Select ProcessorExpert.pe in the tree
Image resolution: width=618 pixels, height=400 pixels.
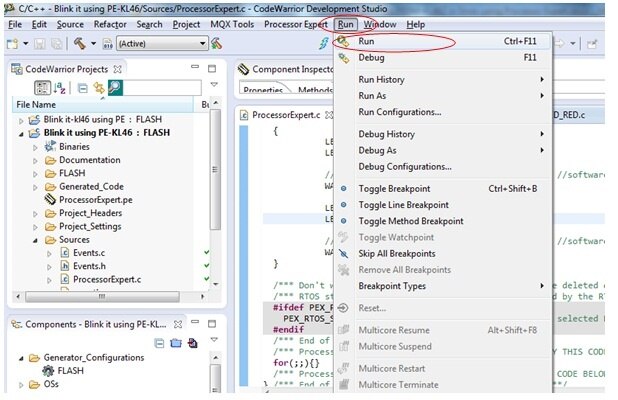[95, 200]
